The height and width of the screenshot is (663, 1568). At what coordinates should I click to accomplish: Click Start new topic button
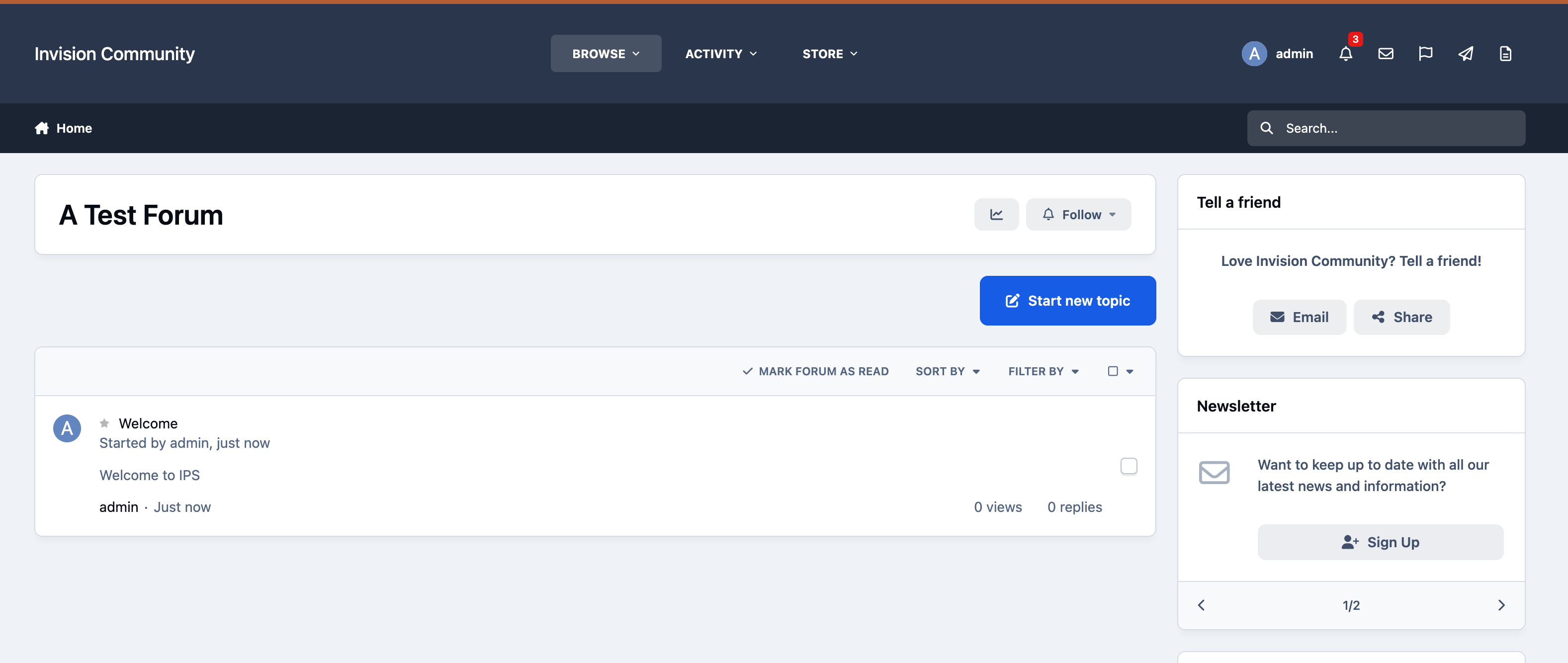[x=1068, y=301]
